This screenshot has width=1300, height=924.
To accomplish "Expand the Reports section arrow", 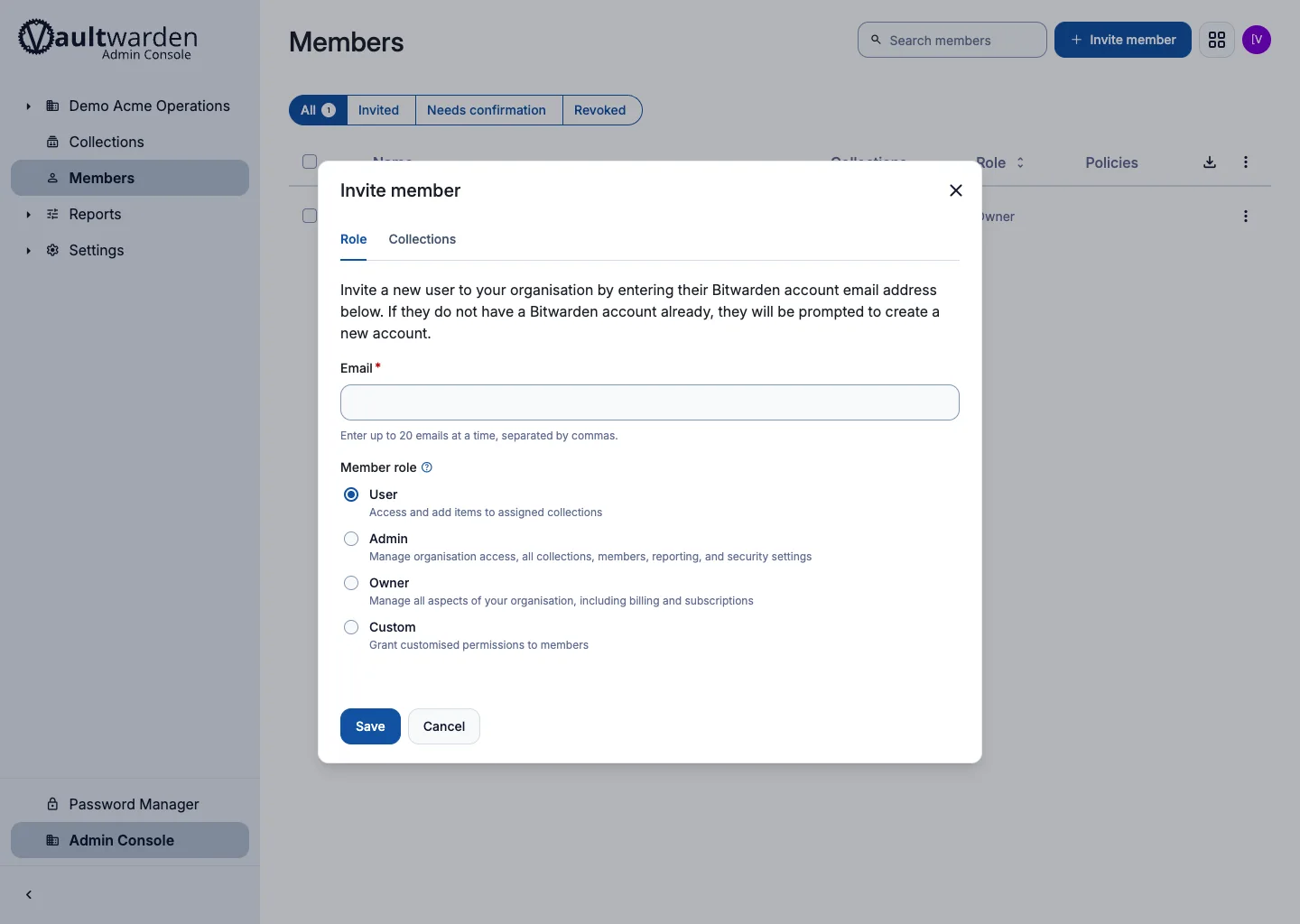I will [28, 215].
